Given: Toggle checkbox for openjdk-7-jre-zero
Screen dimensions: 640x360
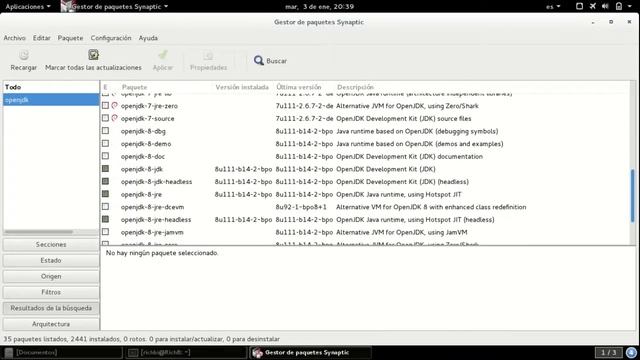Looking at the screenshot, I should (105, 106).
